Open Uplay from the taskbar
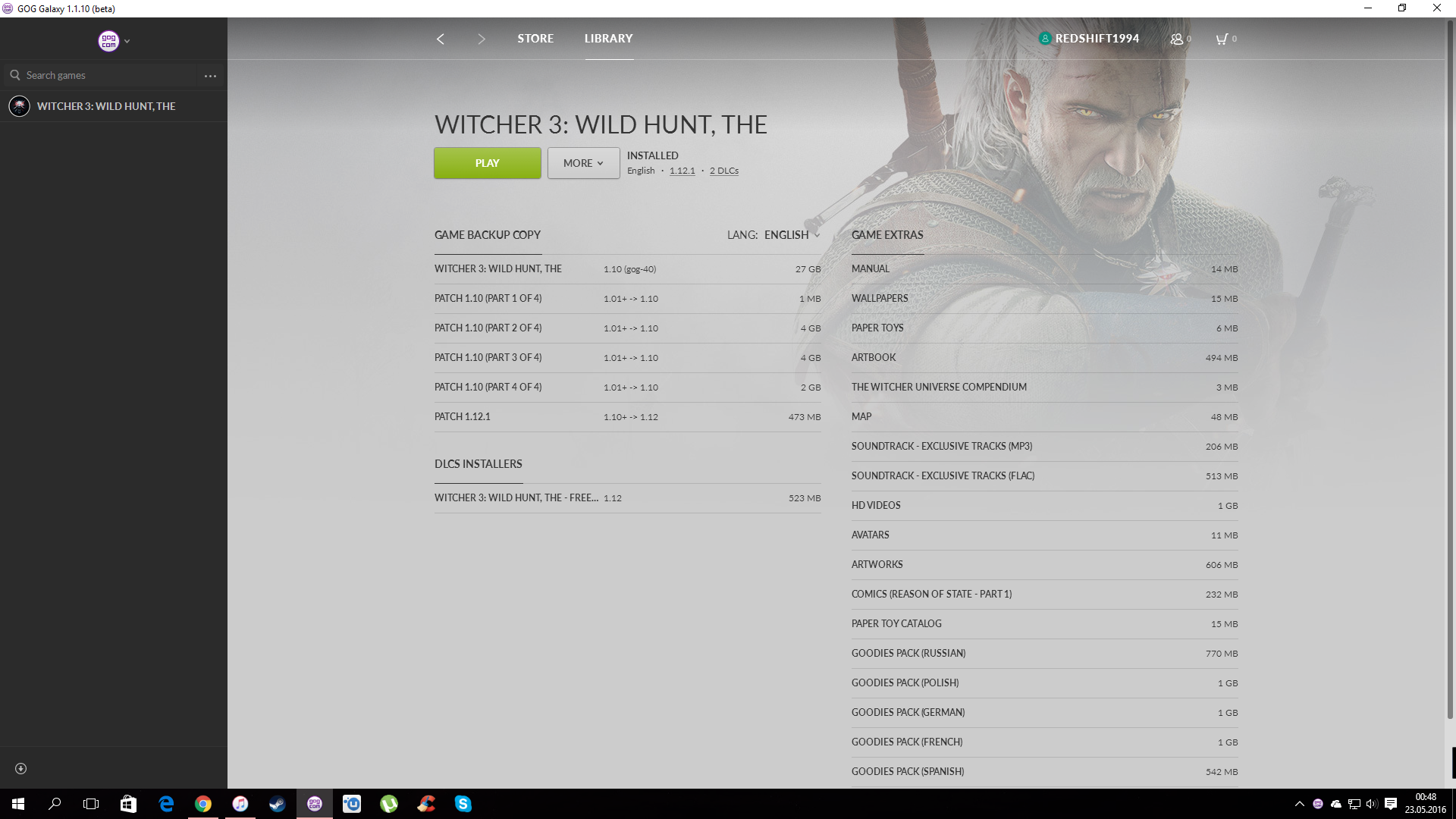1456x819 pixels. pos(351,804)
